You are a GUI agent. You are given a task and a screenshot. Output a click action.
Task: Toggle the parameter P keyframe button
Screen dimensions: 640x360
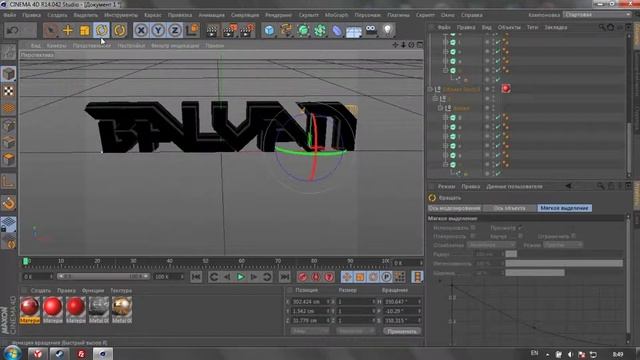click(x=386, y=277)
